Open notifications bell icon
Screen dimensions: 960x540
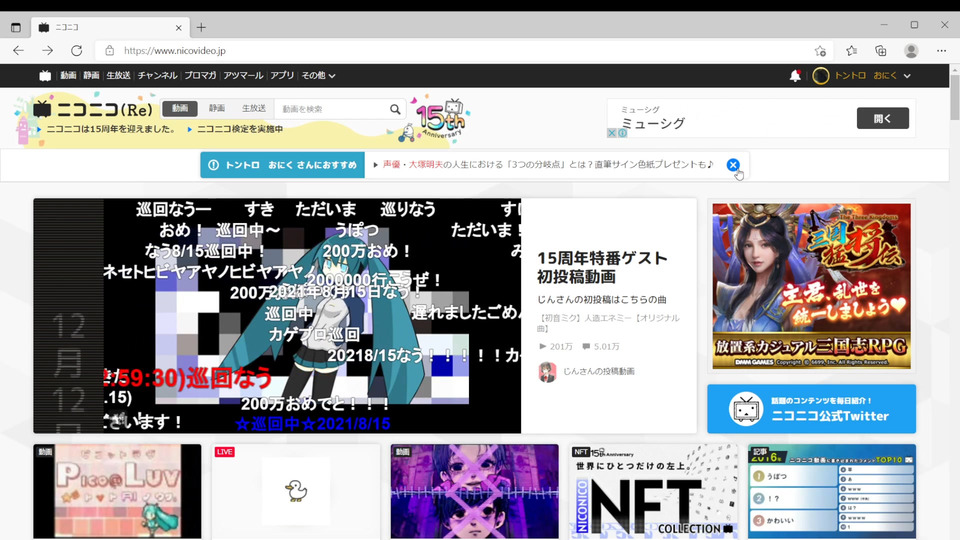pyautogui.click(x=795, y=75)
